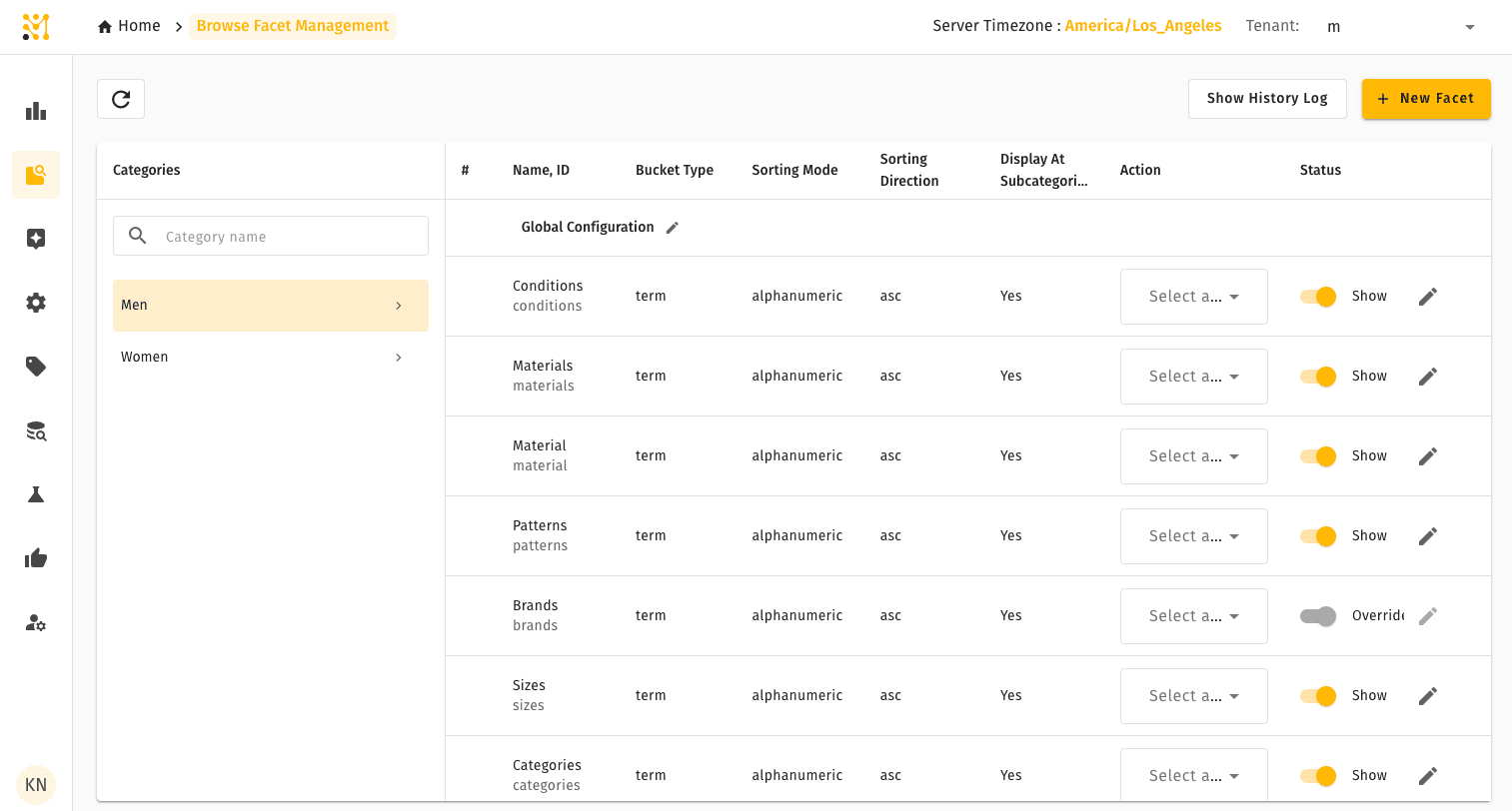Click the Sorting Direction column header
The height and width of the screenshot is (811, 1512).
[909, 171]
